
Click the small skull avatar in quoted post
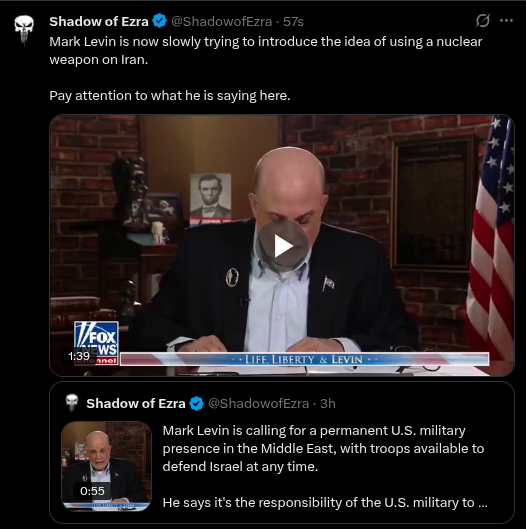click(72, 403)
